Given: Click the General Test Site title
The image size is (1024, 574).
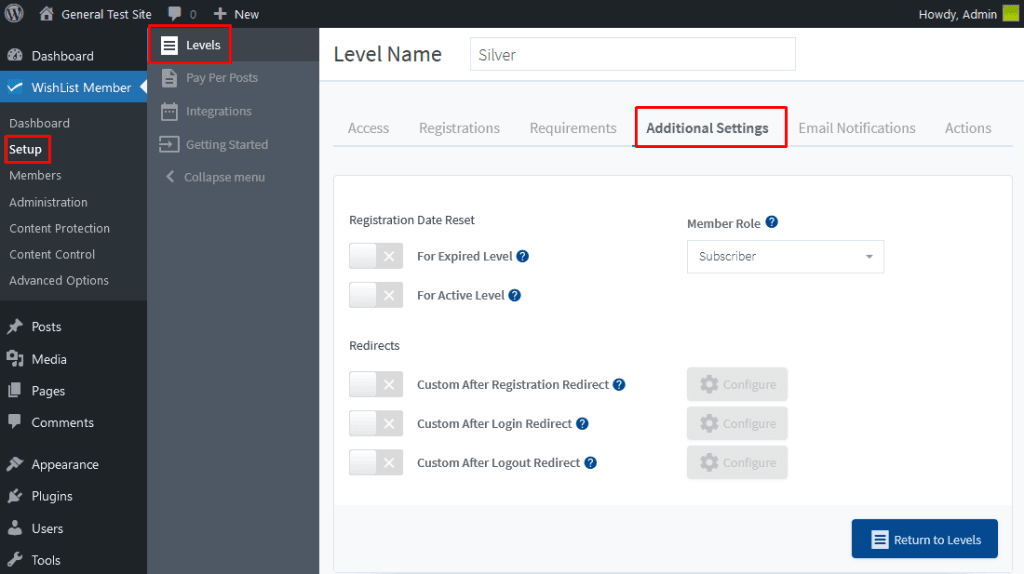Looking at the screenshot, I should (x=106, y=14).
